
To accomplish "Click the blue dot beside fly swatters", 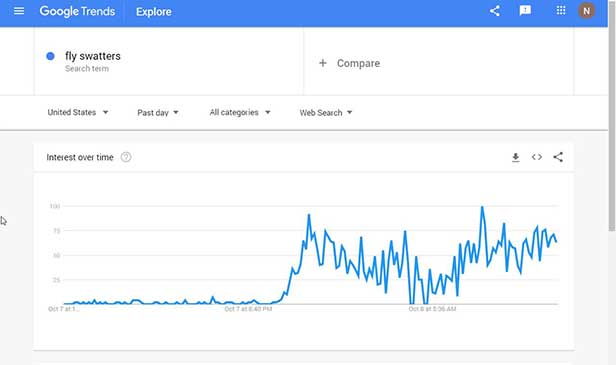I will [x=50, y=56].
